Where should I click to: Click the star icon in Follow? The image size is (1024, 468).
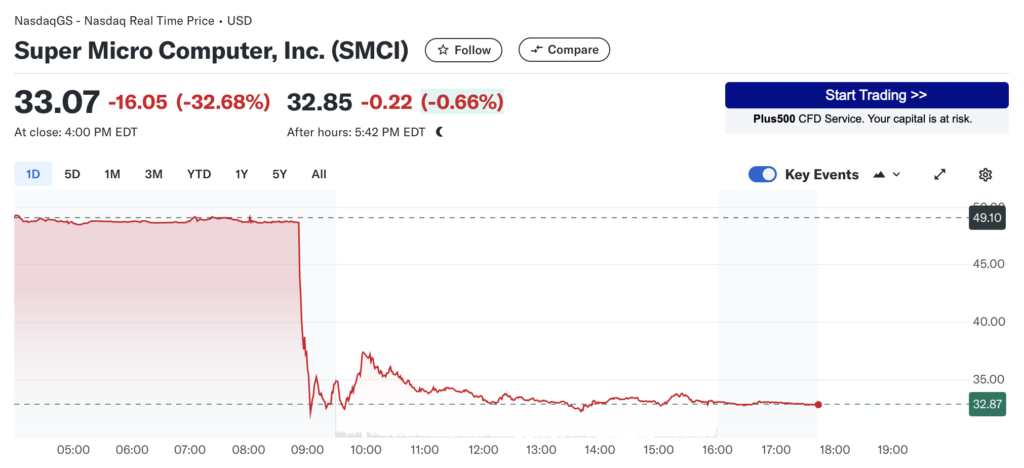coord(443,50)
